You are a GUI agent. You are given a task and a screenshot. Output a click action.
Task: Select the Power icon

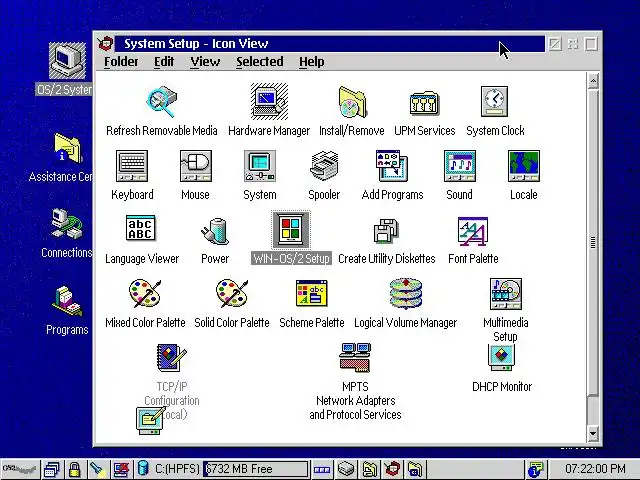215,231
